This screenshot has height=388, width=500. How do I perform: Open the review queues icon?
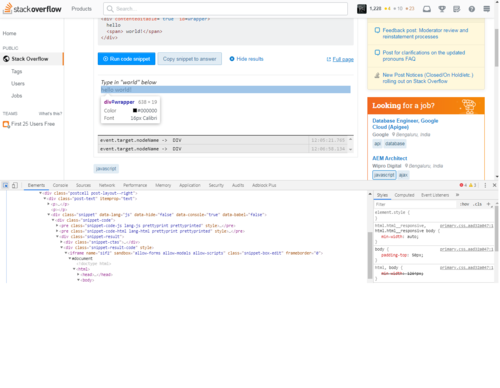[456, 9]
